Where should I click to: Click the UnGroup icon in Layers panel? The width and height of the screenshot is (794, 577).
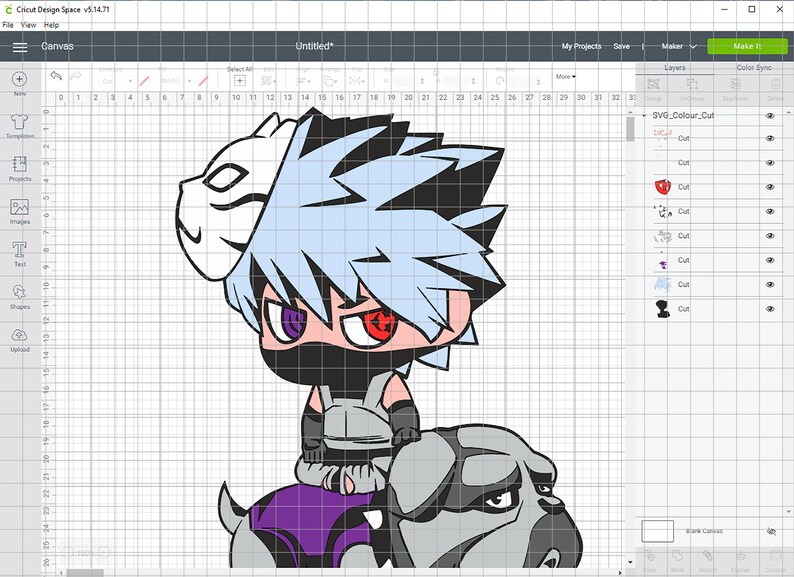692,84
